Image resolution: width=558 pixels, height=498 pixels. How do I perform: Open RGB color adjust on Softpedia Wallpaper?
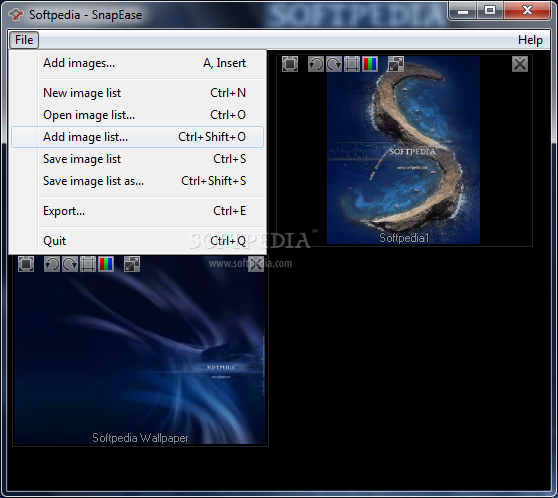106,264
